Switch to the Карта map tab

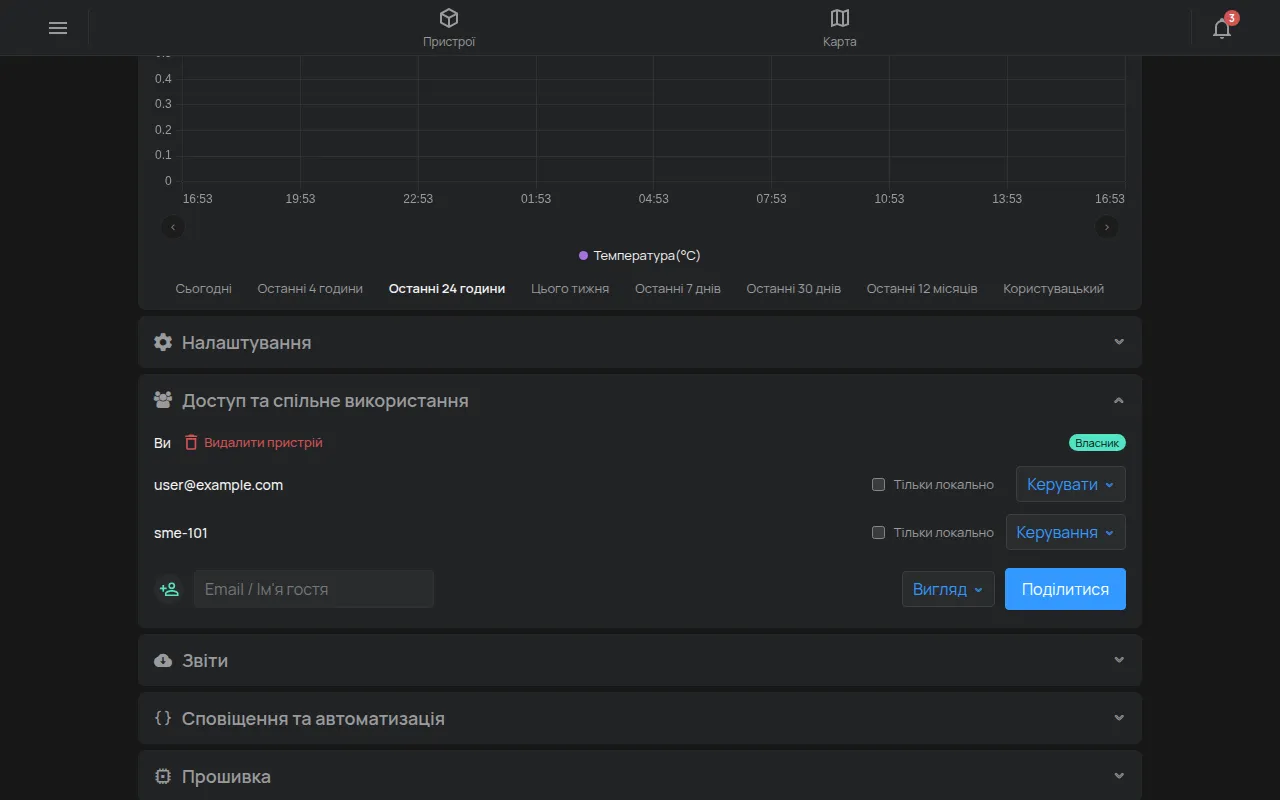tap(840, 28)
